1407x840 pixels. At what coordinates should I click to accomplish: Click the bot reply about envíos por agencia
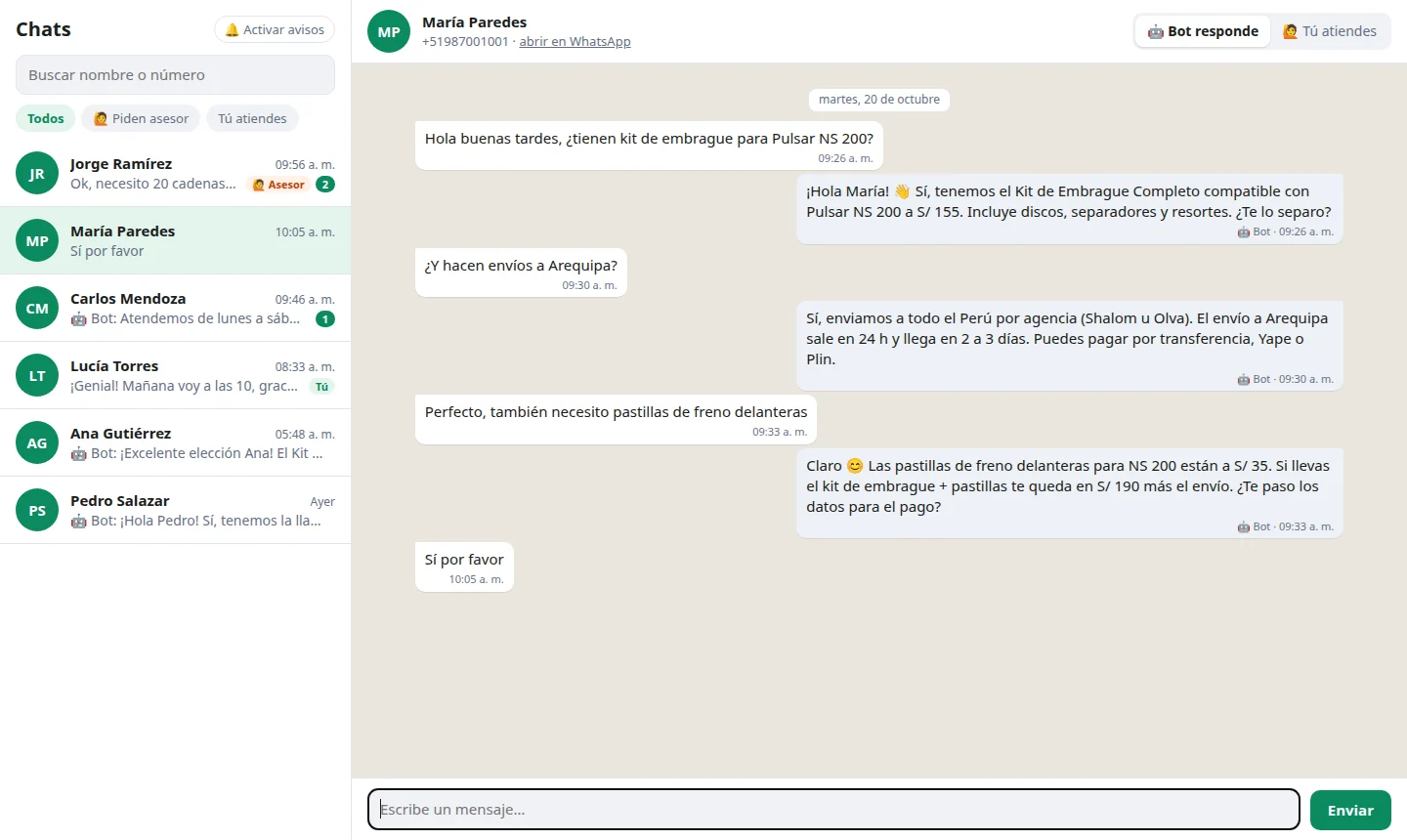point(1069,346)
